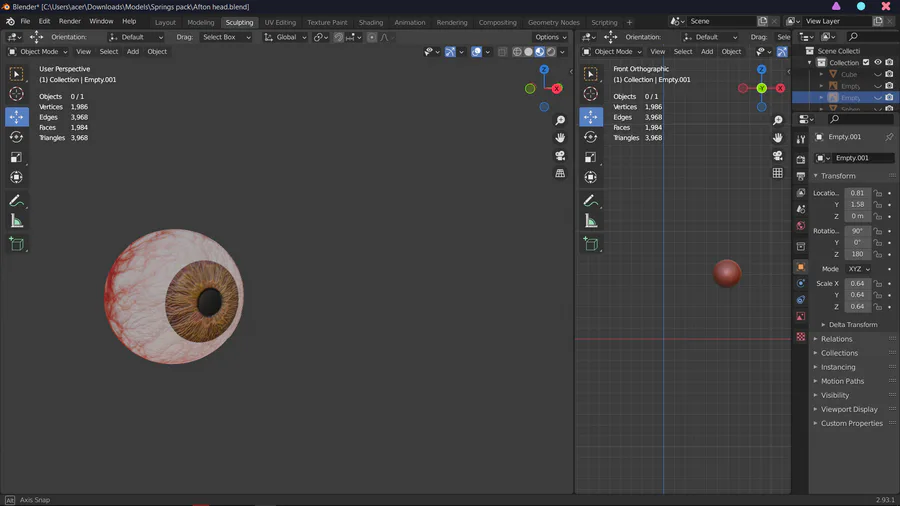Click the Empty.001 object name field

point(862,158)
